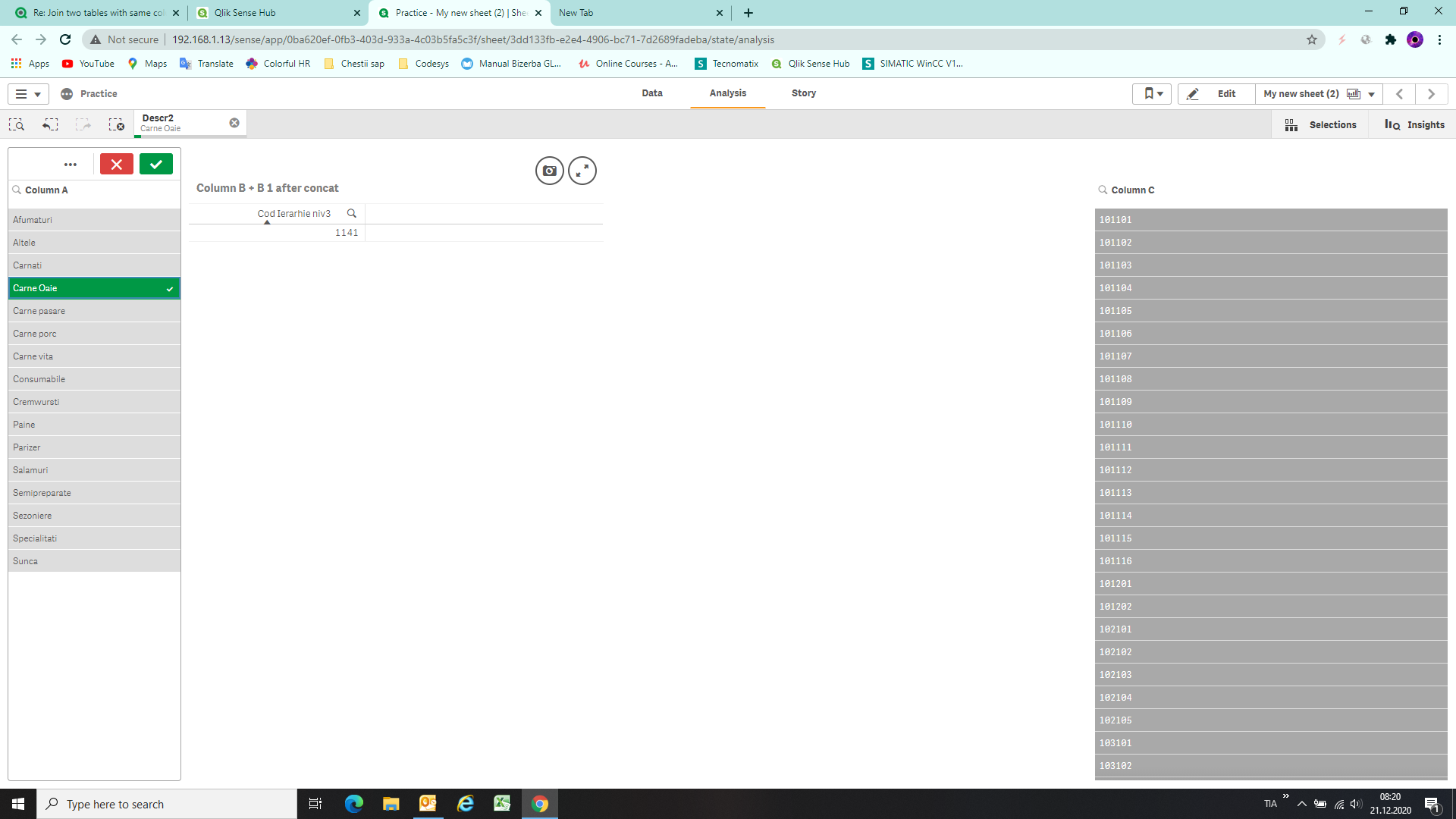The image size is (1456, 819).
Task: Cancel selection with red X button
Action: pyautogui.click(x=117, y=164)
